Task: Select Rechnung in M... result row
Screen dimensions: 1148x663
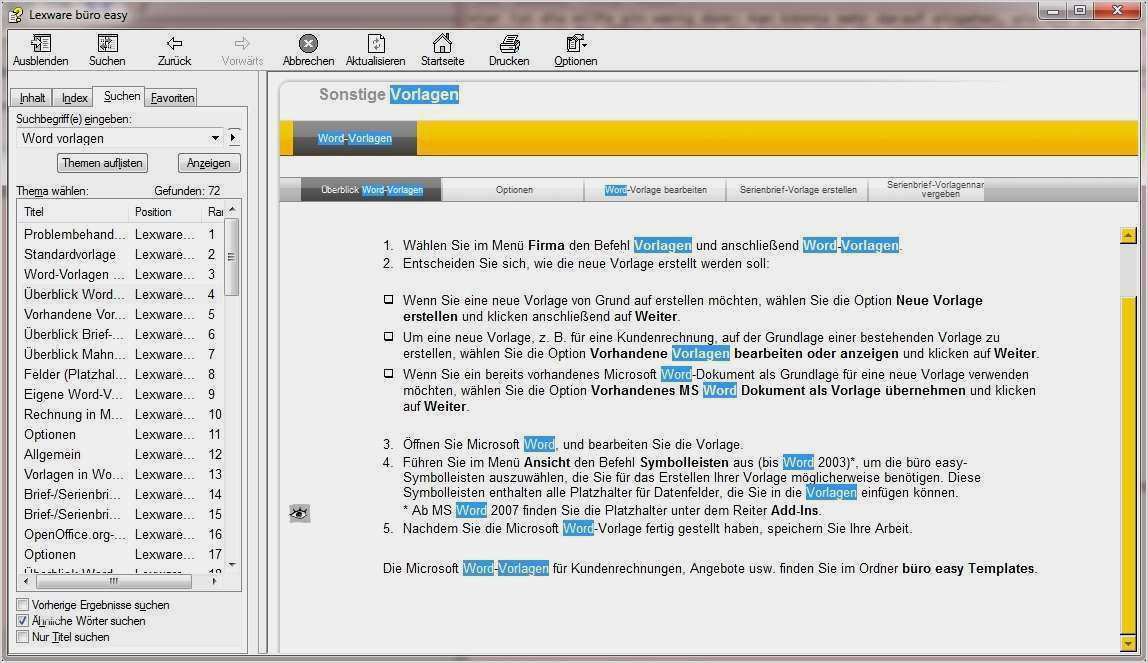Action: click(x=122, y=414)
